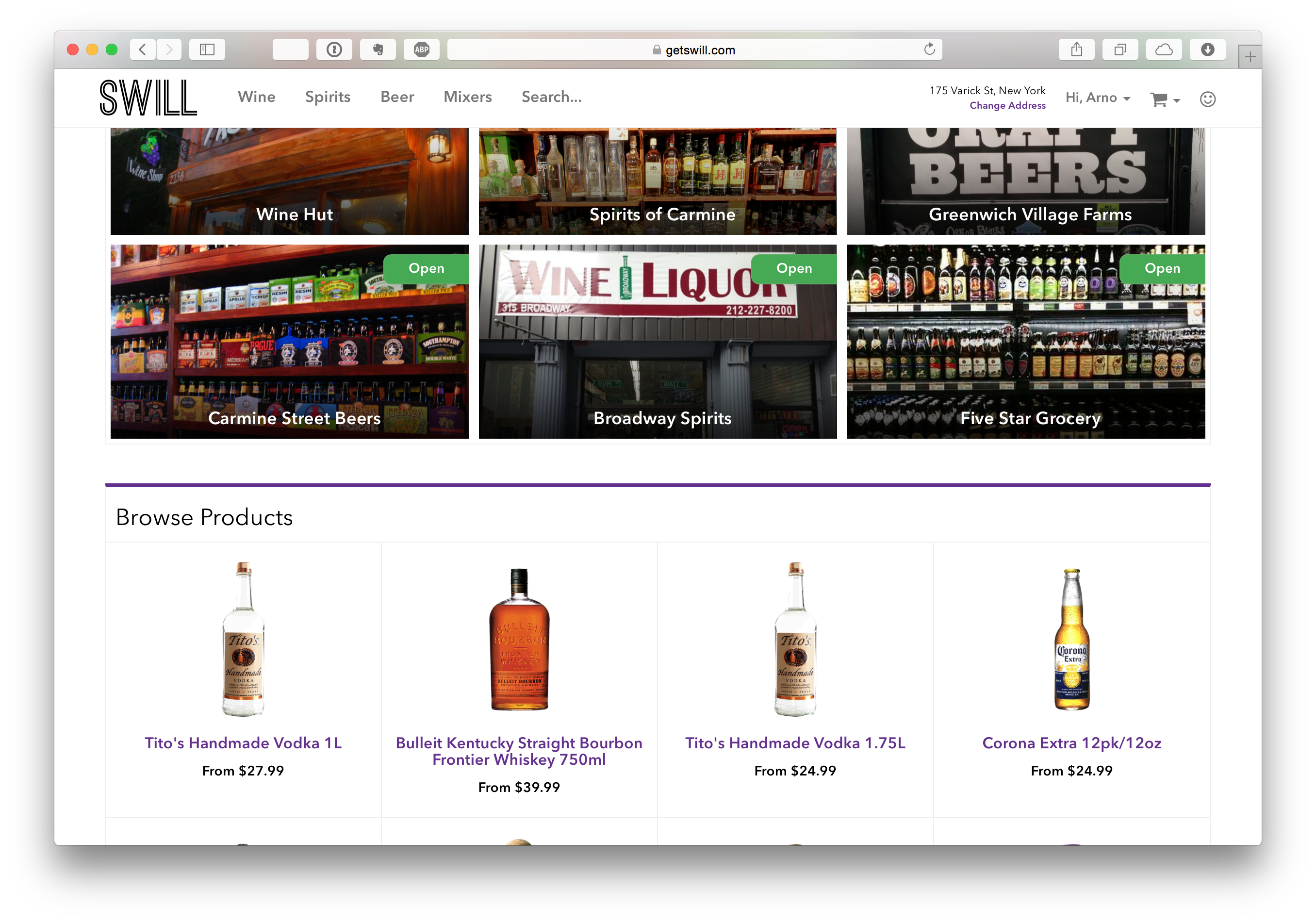Open the Tito's Handmade Vodka 1.75L link
The height and width of the screenshot is (923, 1316).
795,743
